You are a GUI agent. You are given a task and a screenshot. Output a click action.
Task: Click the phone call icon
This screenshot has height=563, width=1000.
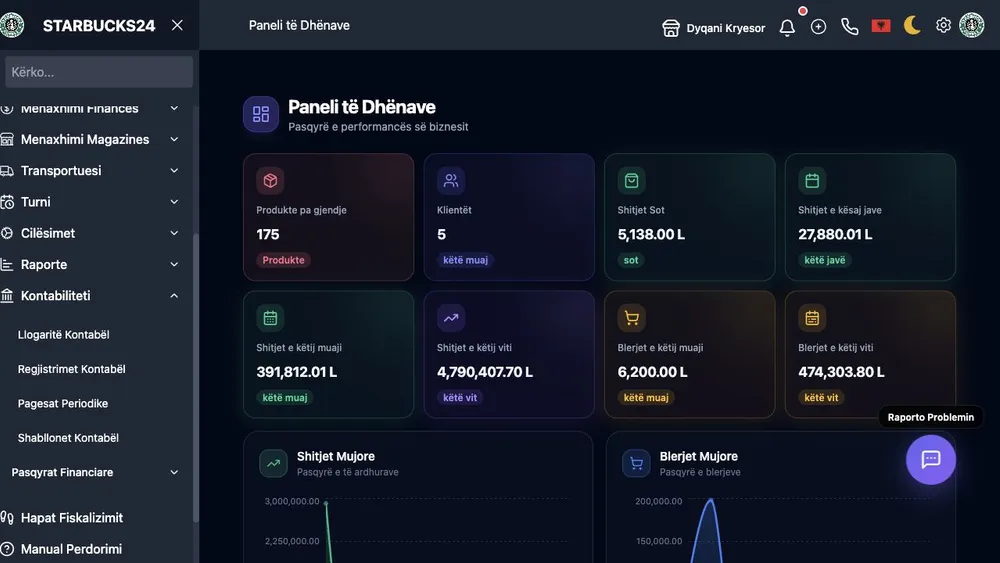pos(849,26)
